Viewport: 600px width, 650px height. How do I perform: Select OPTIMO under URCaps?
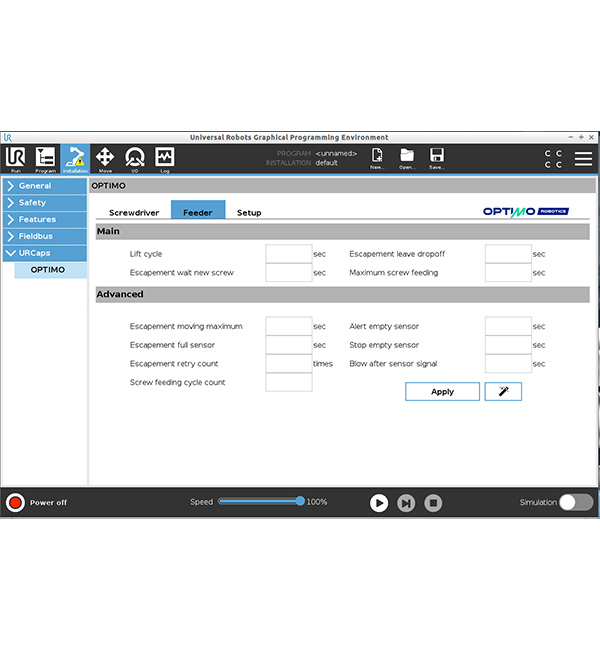(51, 270)
